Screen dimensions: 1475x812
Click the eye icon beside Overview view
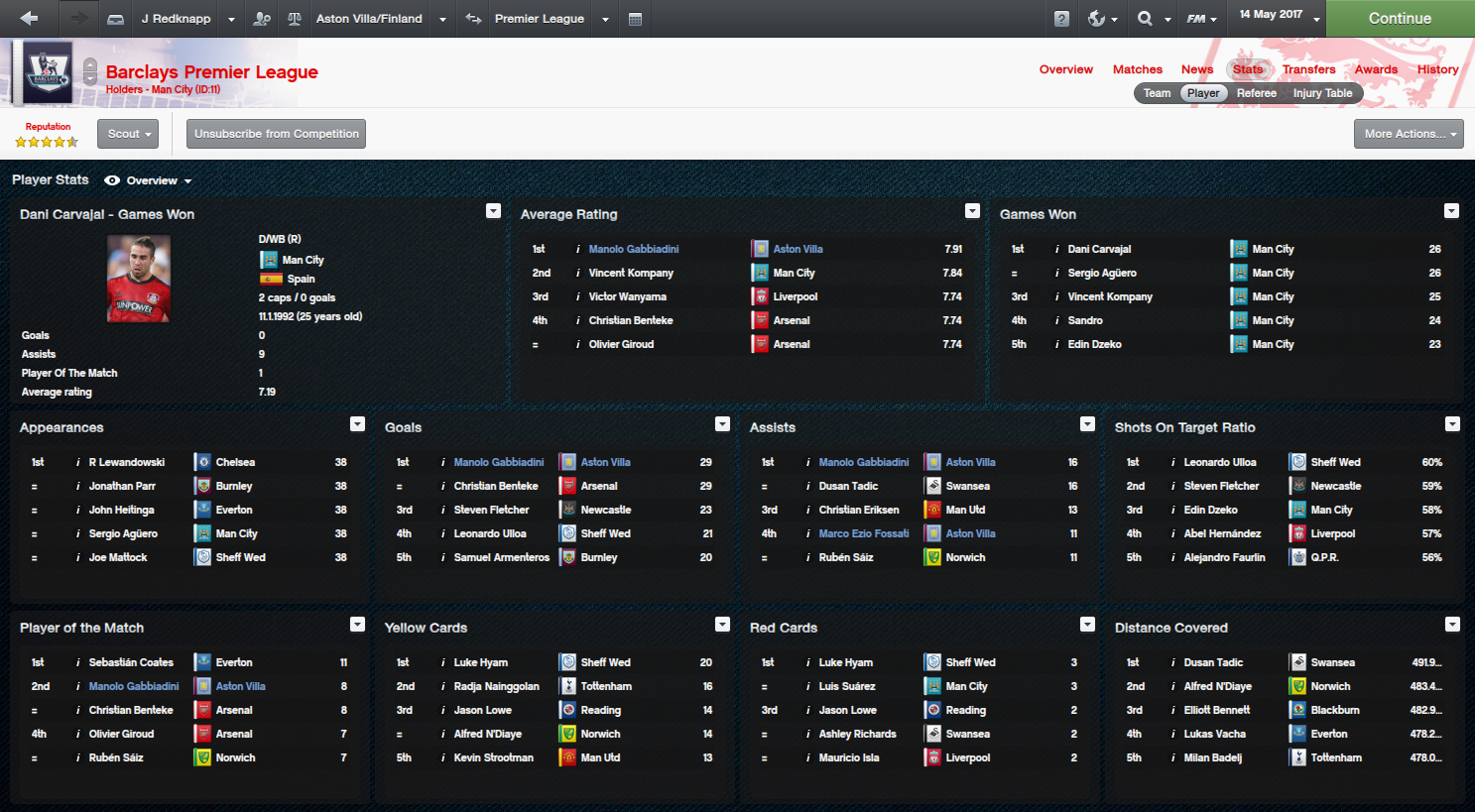coord(112,180)
